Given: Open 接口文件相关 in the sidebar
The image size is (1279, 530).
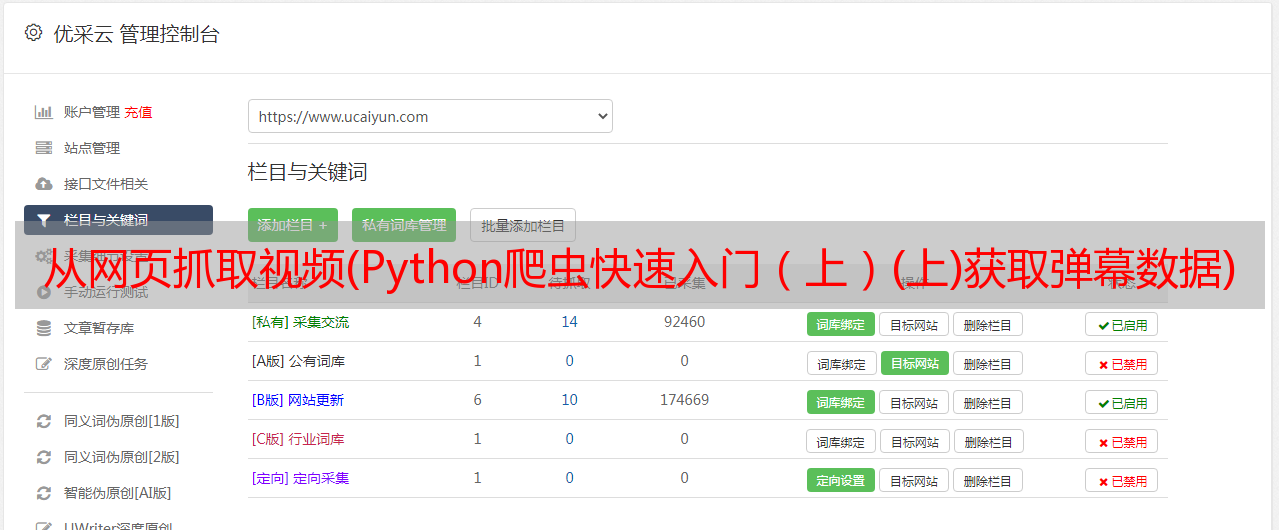Looking at the screenshot, I should click(x=106, y=184).
